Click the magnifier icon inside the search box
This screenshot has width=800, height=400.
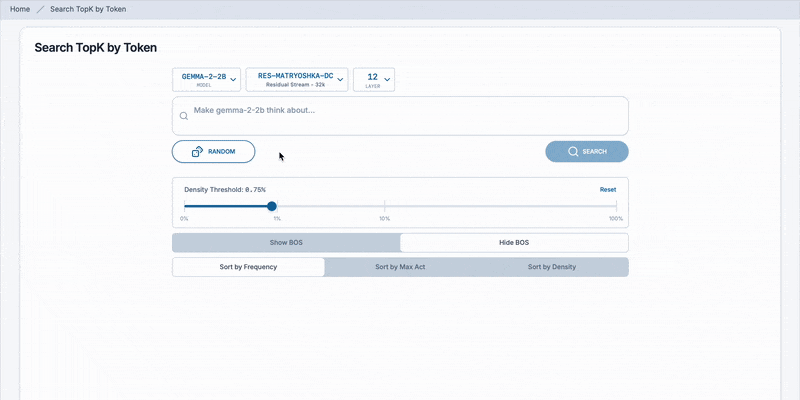point(184,116)
